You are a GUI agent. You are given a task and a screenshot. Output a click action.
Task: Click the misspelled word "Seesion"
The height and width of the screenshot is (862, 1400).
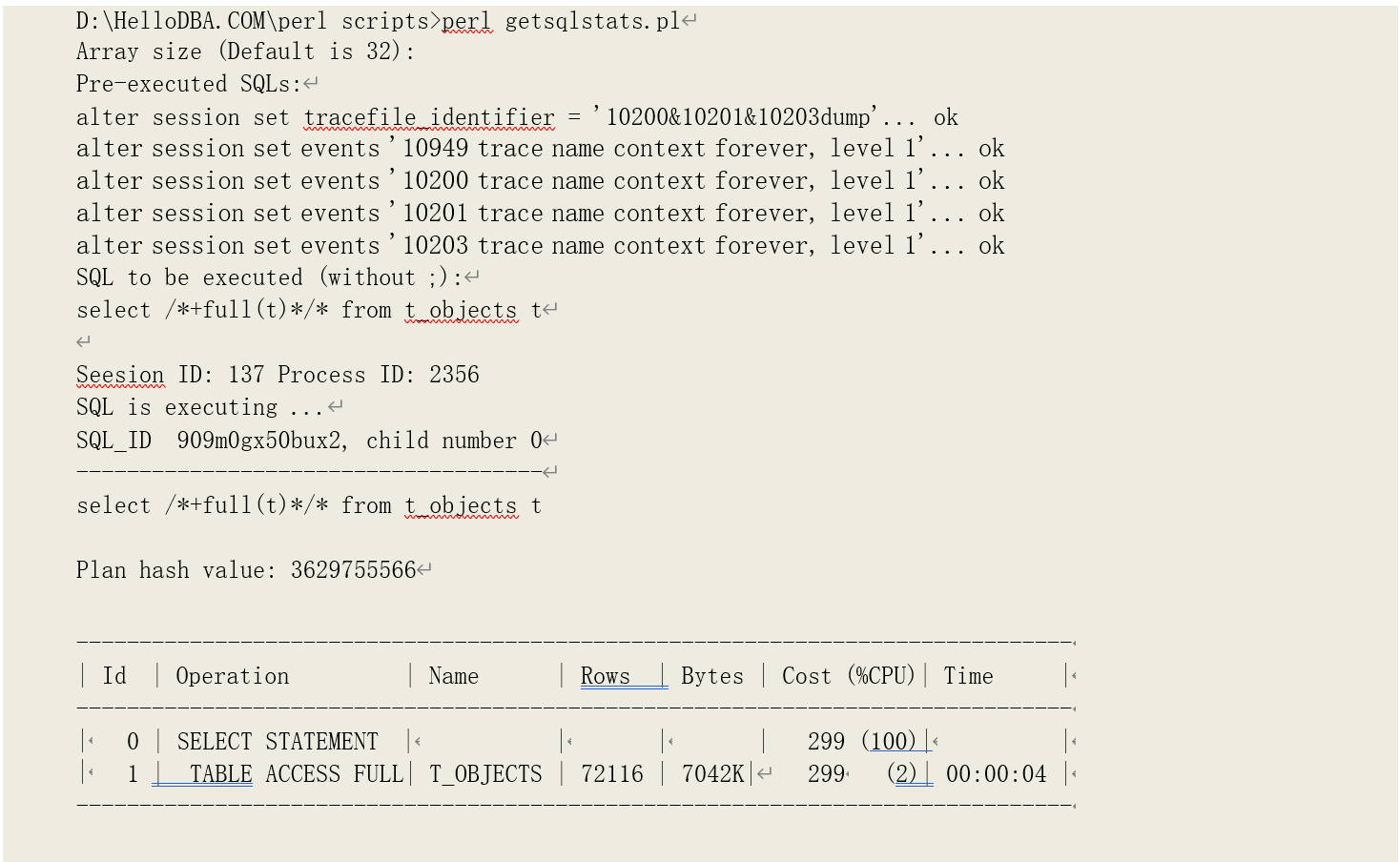coord(120,375)
